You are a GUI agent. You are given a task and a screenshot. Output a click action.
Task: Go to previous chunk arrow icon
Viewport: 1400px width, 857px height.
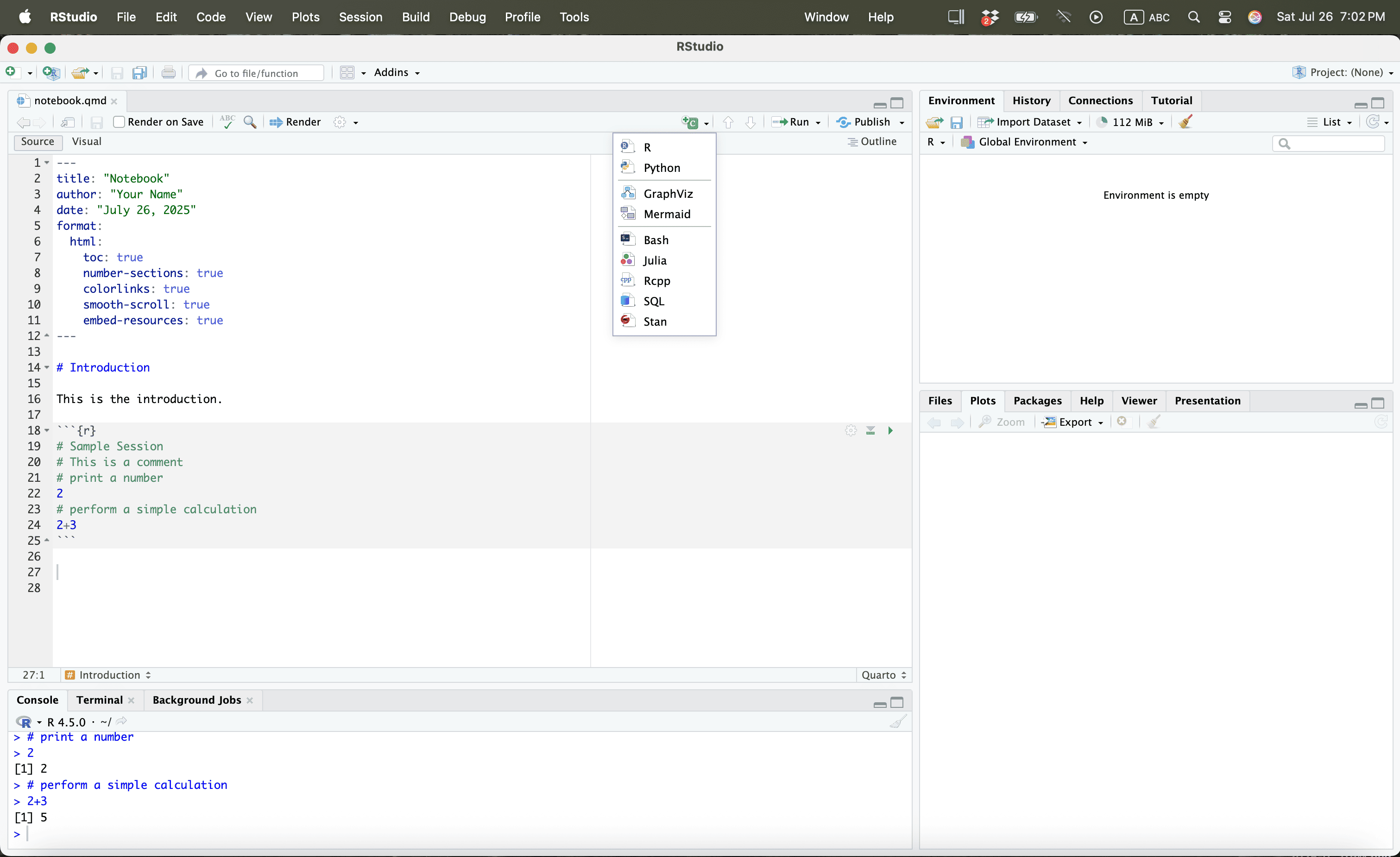coord(728,122)
